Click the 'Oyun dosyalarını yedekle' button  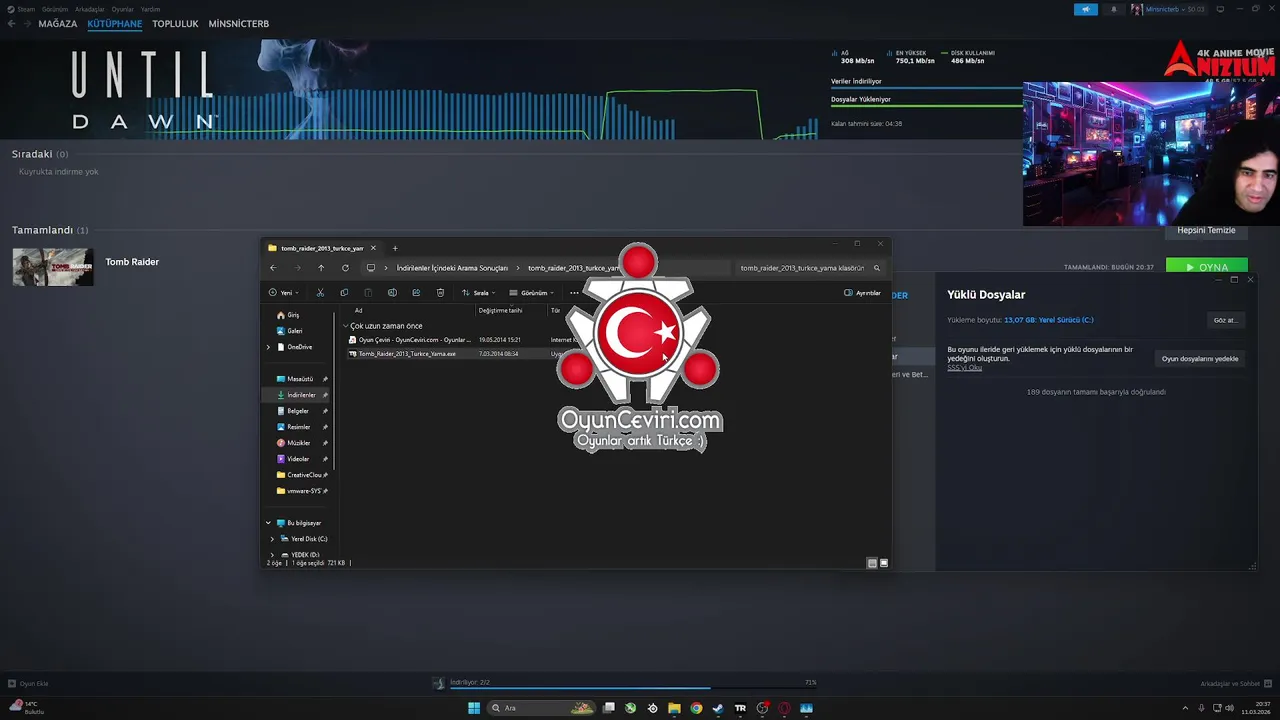tap(1200, 358)
